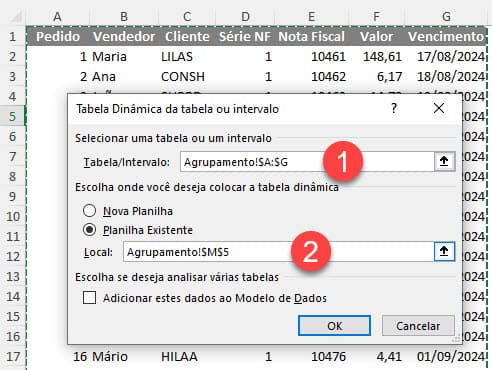Click cell with value 4,41
492x370 pixels.
pyautogui.click(x=376, y=356)
